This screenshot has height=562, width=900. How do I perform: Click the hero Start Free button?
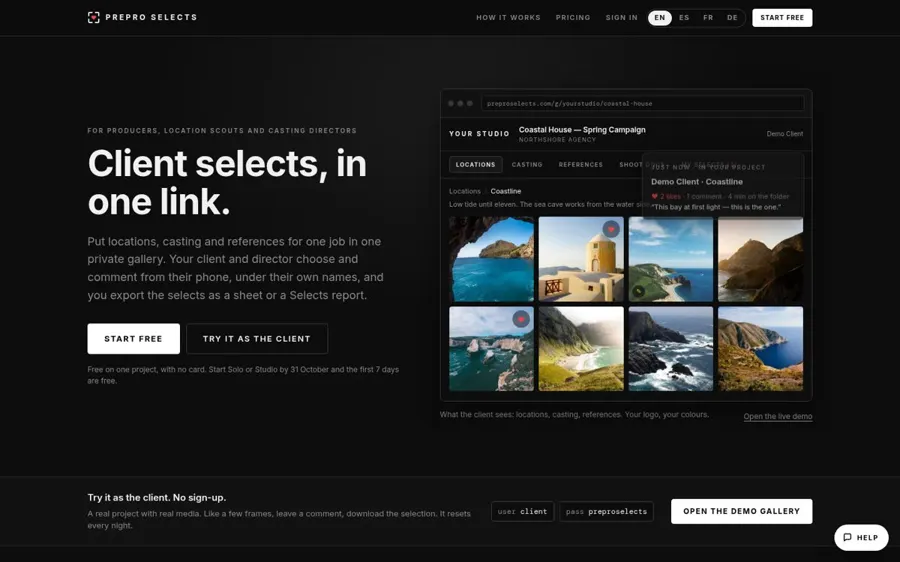[133, 339]
